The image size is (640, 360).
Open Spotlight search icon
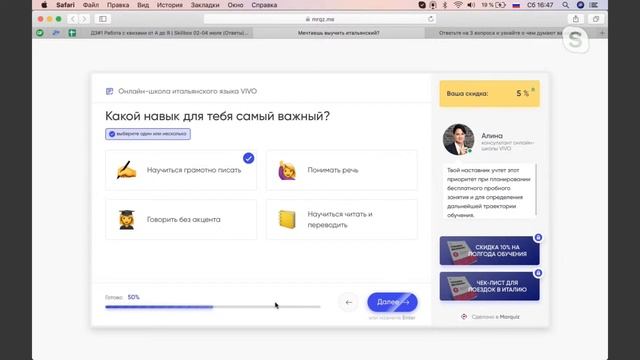(565, 5)
